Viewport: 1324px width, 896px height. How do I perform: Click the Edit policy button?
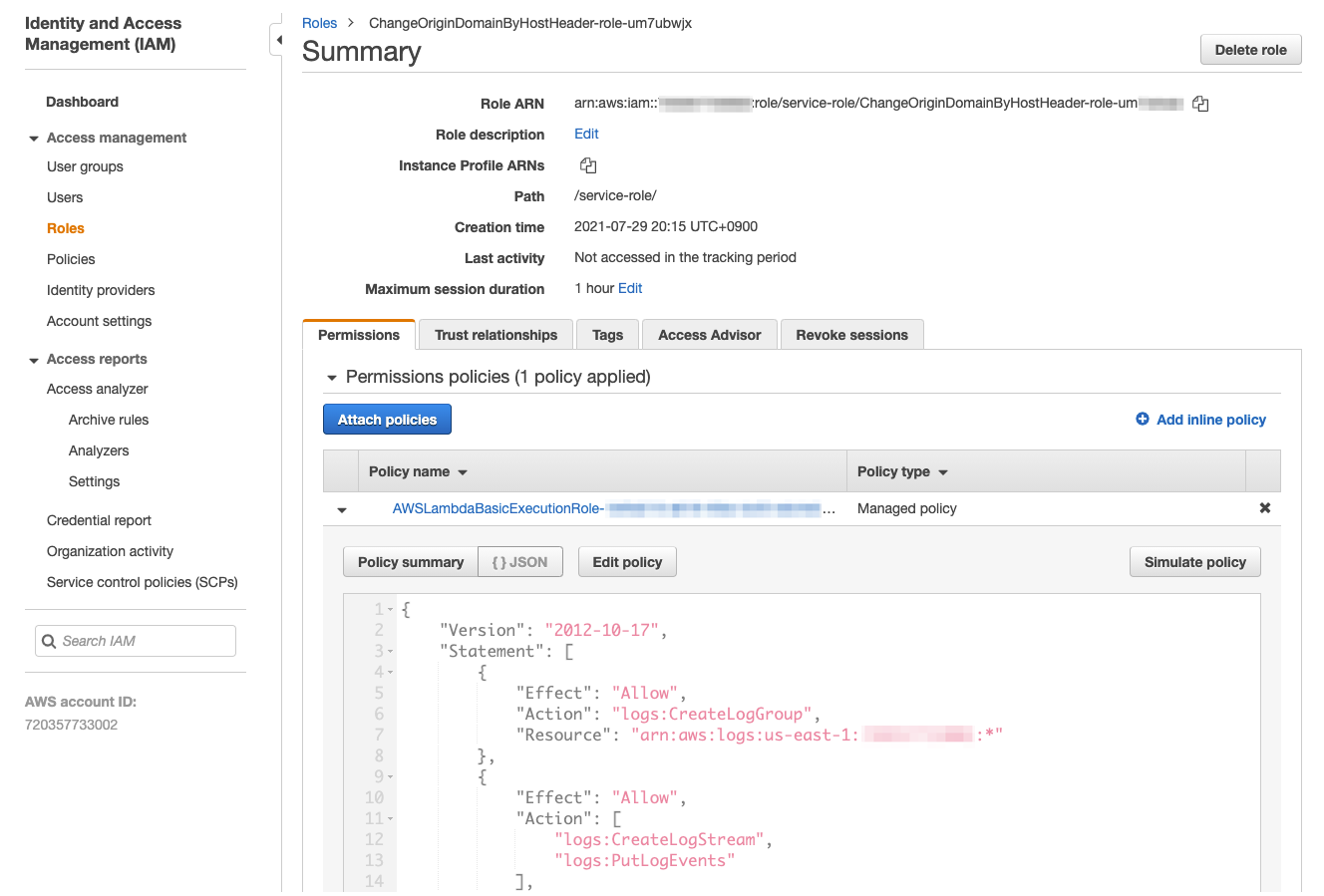[x=627, y=562]
